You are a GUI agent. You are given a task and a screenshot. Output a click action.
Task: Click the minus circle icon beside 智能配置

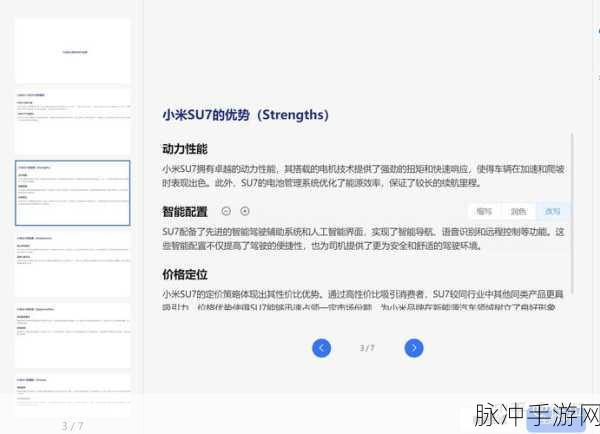pyautogui.click(x=226, y=211)
